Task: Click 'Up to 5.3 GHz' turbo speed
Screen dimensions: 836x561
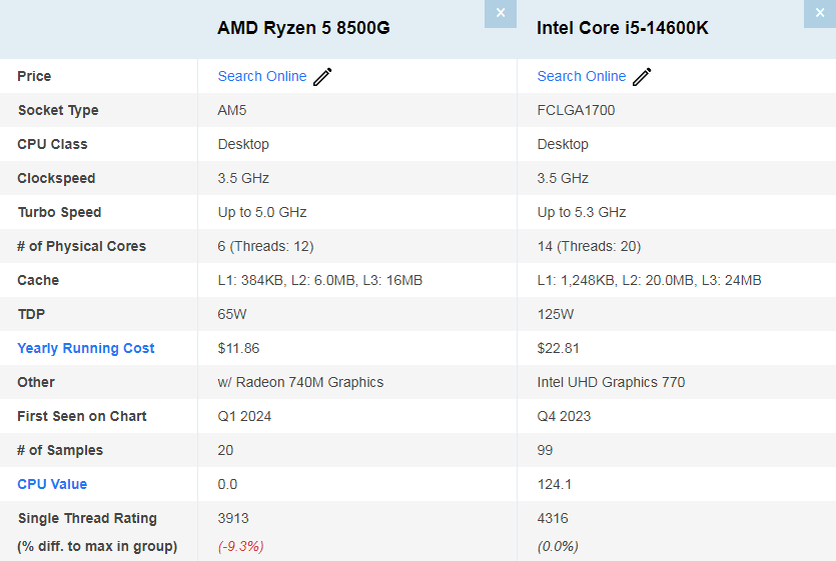Action: pyautogui.click(x=581, y=212)
